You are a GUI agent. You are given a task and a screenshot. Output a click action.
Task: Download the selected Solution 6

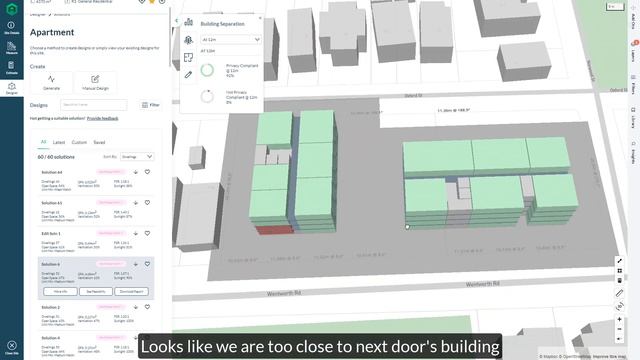click(x=136, y=264)
